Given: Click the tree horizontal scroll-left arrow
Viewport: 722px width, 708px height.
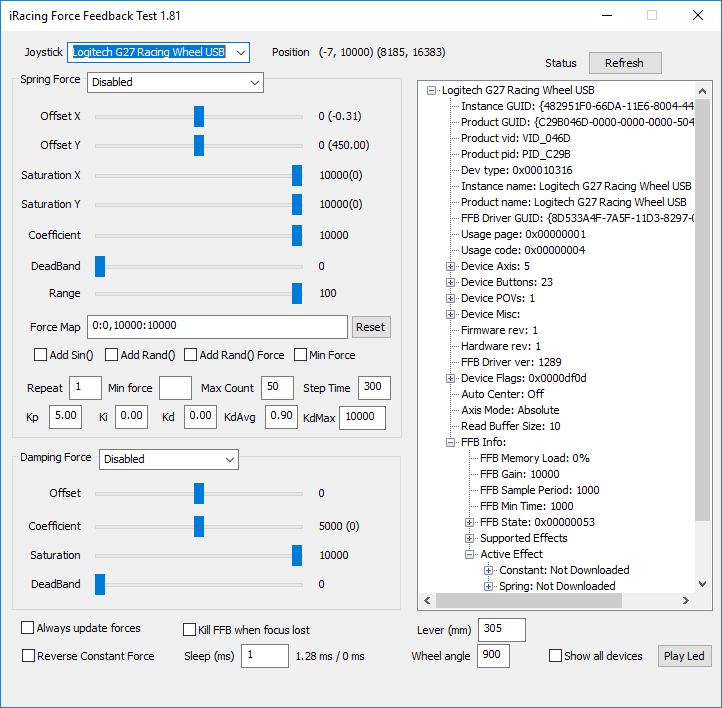Looking at the screenshot, I should click(427, 601).
